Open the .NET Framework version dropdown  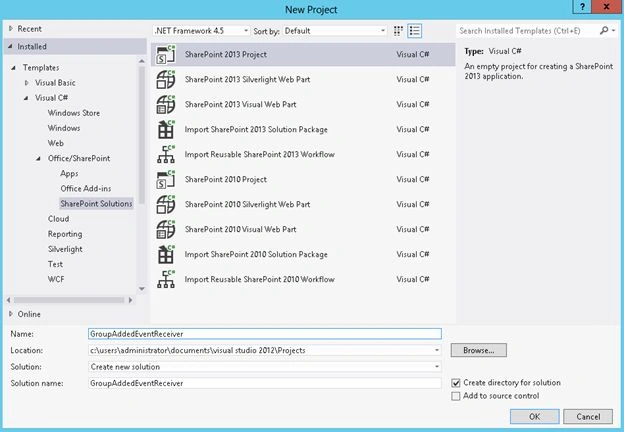[201, 31]
